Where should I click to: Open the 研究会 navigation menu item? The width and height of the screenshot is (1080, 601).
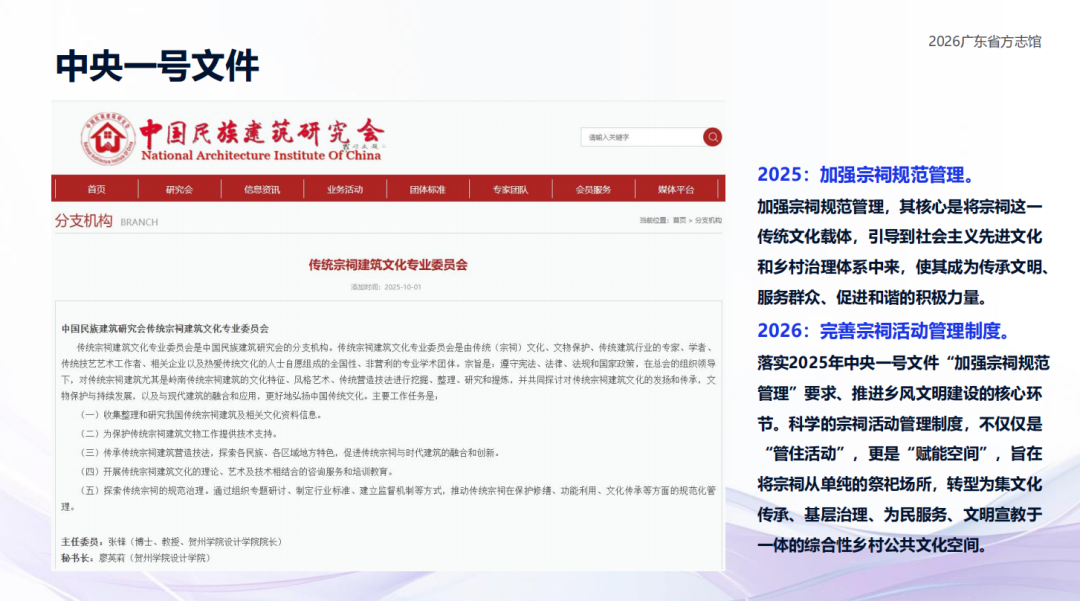coord(179,189)
